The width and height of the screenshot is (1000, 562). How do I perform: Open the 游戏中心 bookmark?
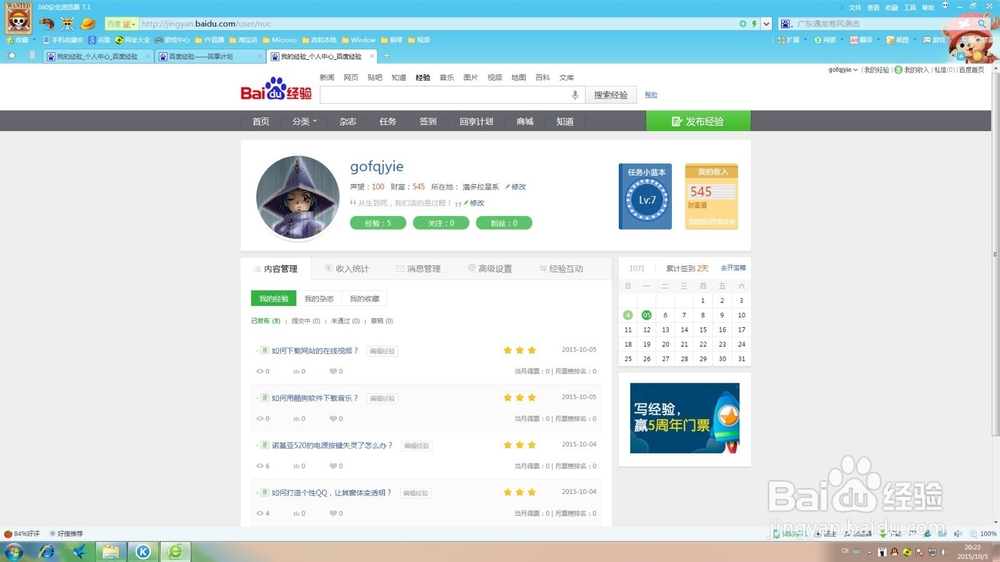point(172,40)
